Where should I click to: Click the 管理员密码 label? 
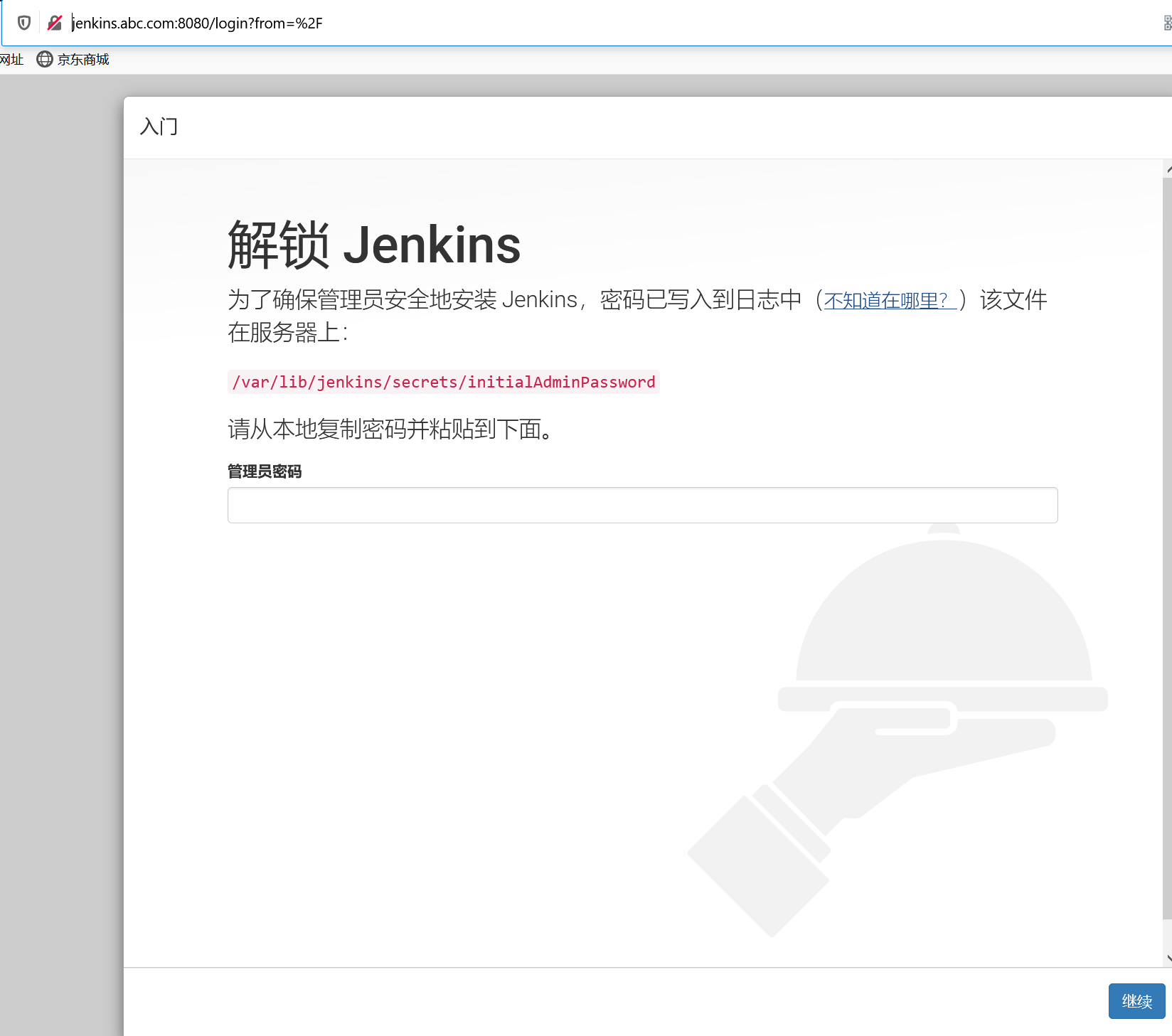tap(265, 471)
